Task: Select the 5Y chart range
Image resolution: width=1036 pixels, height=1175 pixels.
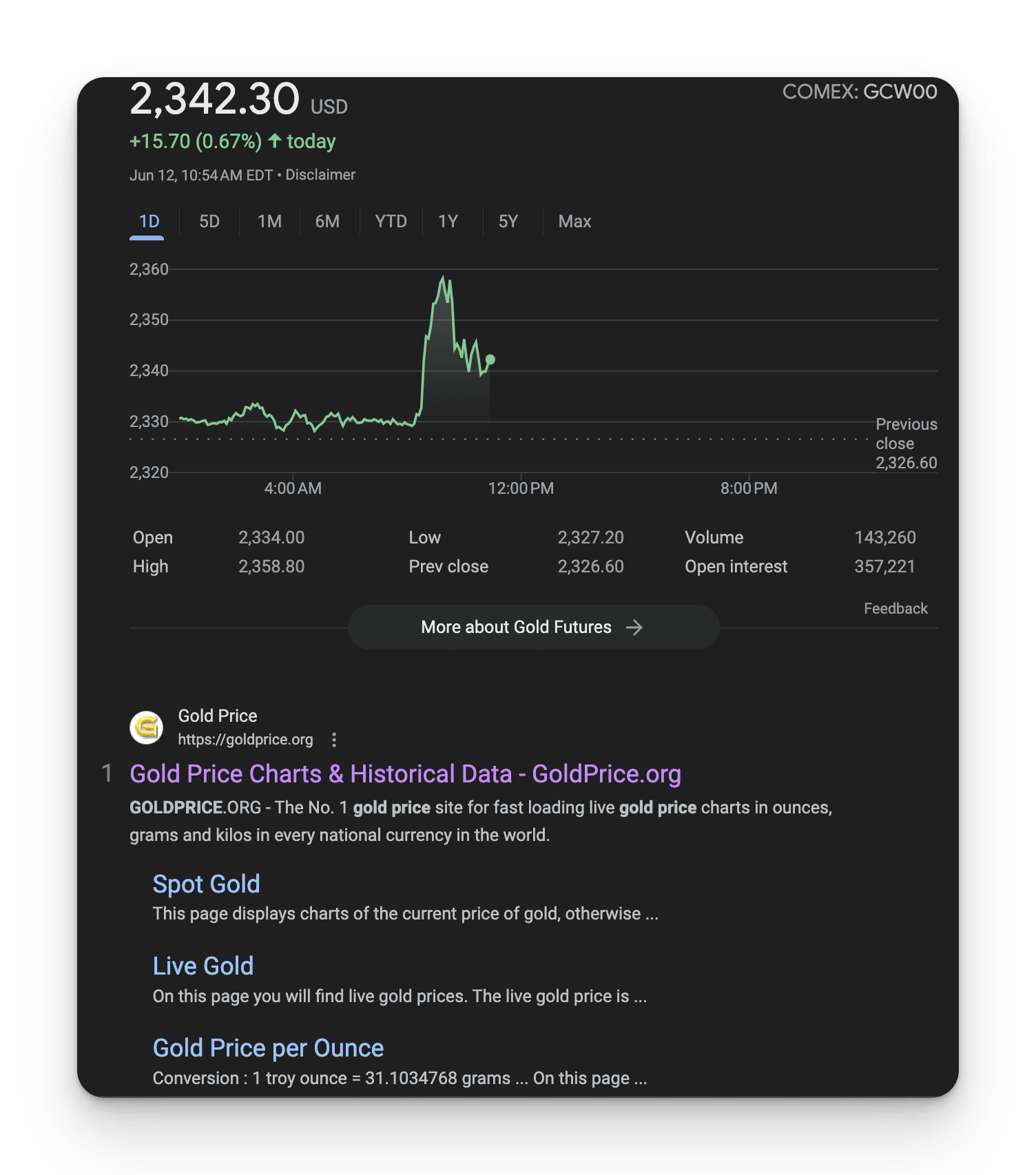Action: pos(508,222)
